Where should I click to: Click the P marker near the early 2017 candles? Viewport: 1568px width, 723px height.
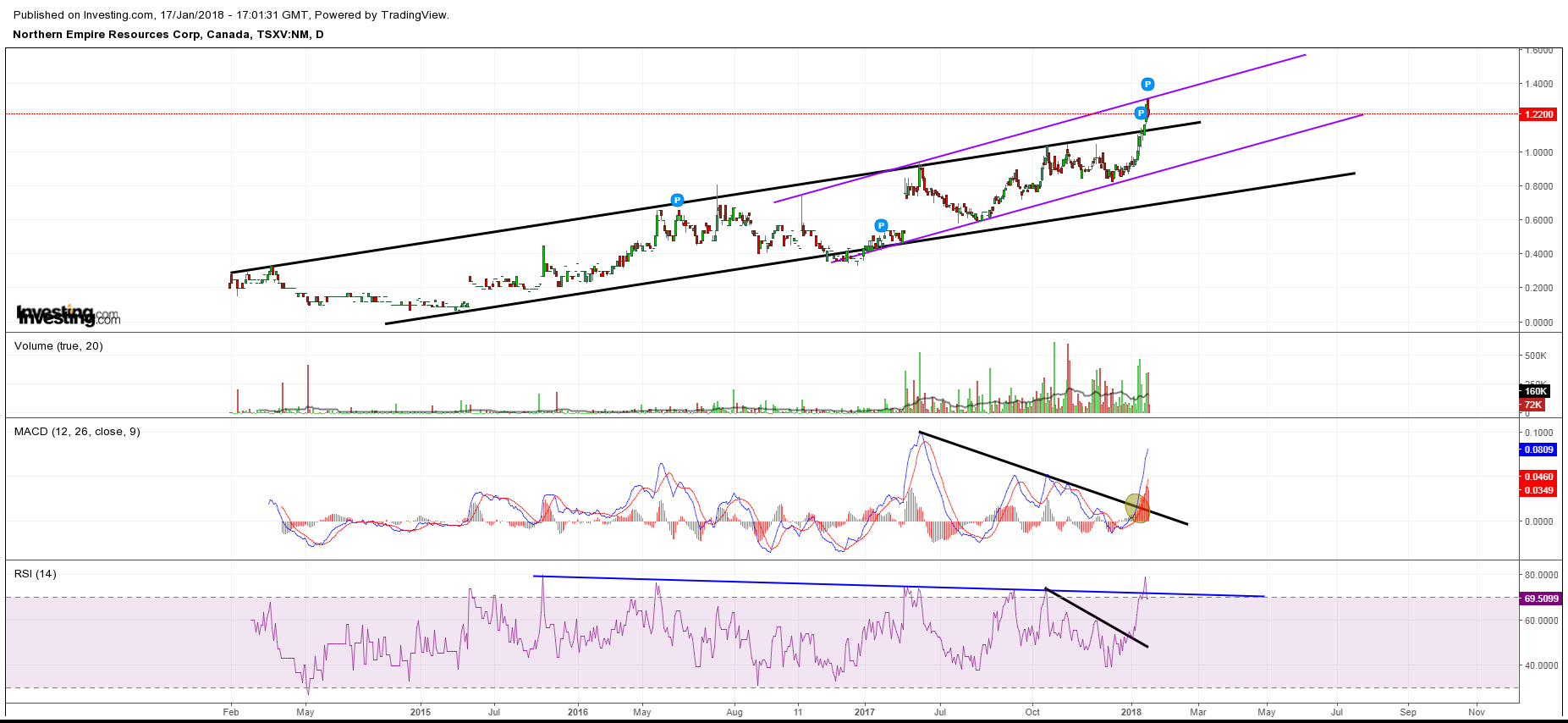point(881,226)
